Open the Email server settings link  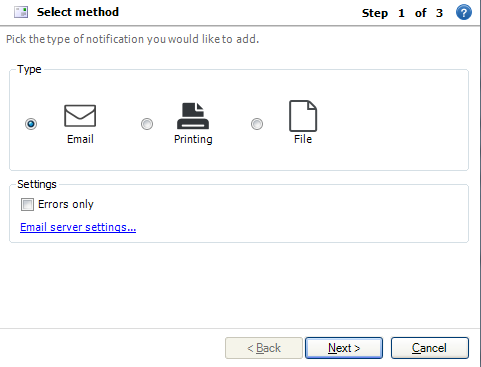tap(78, 227)
